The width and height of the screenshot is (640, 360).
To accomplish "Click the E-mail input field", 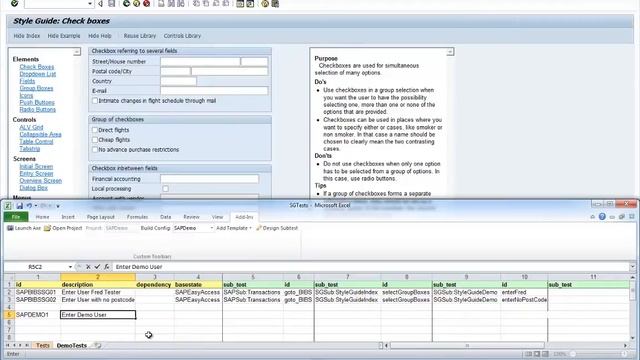I will [x=214, y=91].
